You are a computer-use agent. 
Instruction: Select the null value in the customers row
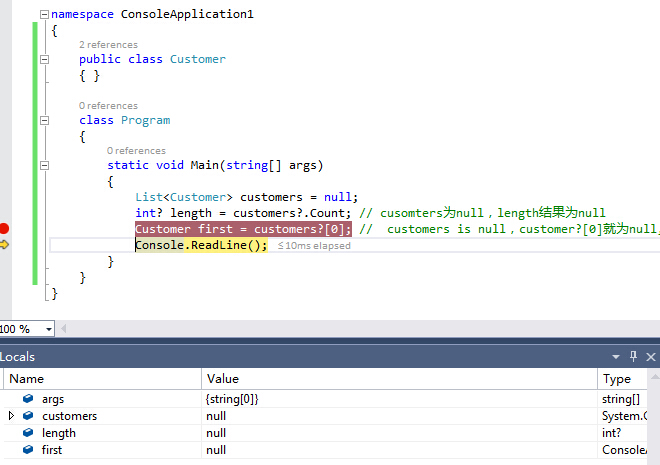point(216,416)
